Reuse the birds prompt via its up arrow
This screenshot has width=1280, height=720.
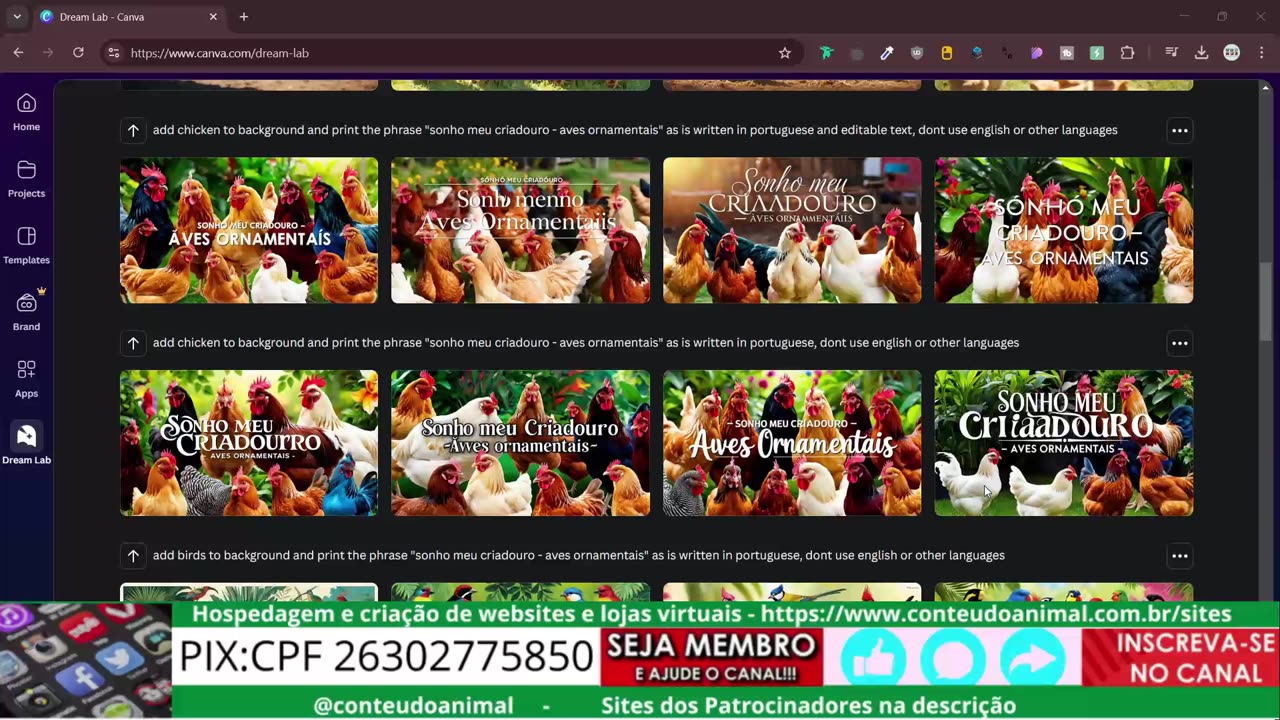coord(133,556)
